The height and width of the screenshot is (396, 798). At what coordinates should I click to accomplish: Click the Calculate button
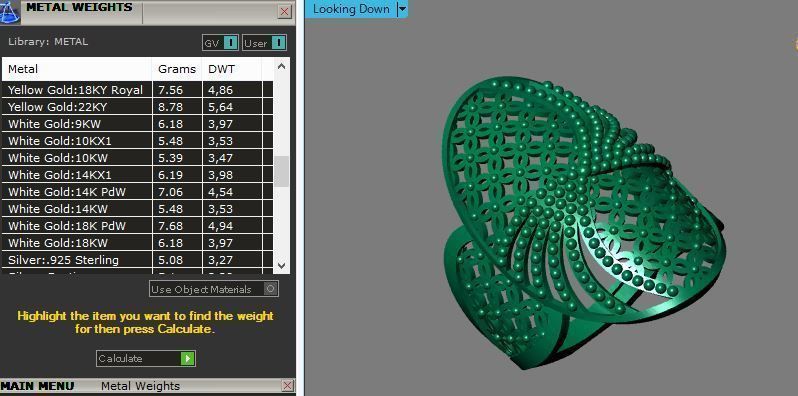[x=146, y=358]
